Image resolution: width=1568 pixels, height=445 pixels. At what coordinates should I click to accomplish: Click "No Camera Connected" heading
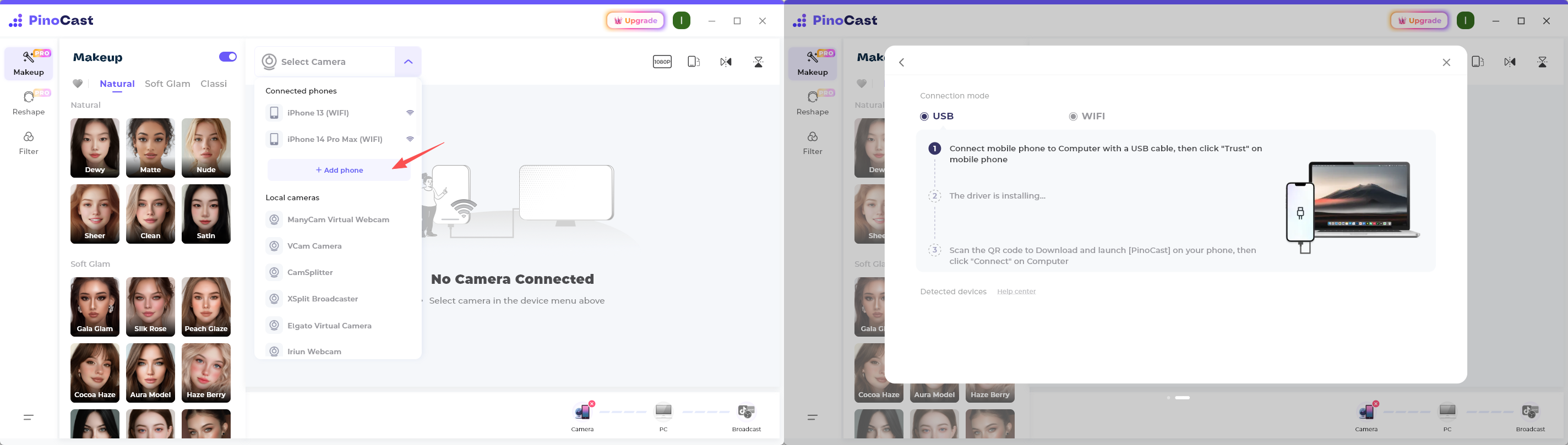click(x=513, y=279)
